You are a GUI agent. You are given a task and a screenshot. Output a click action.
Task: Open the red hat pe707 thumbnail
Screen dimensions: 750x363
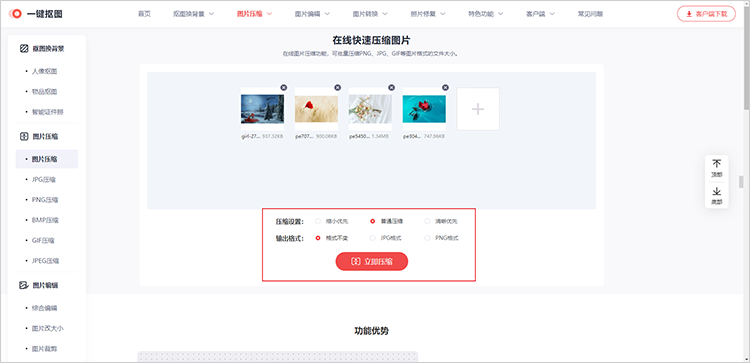click(x=316, y=109)
